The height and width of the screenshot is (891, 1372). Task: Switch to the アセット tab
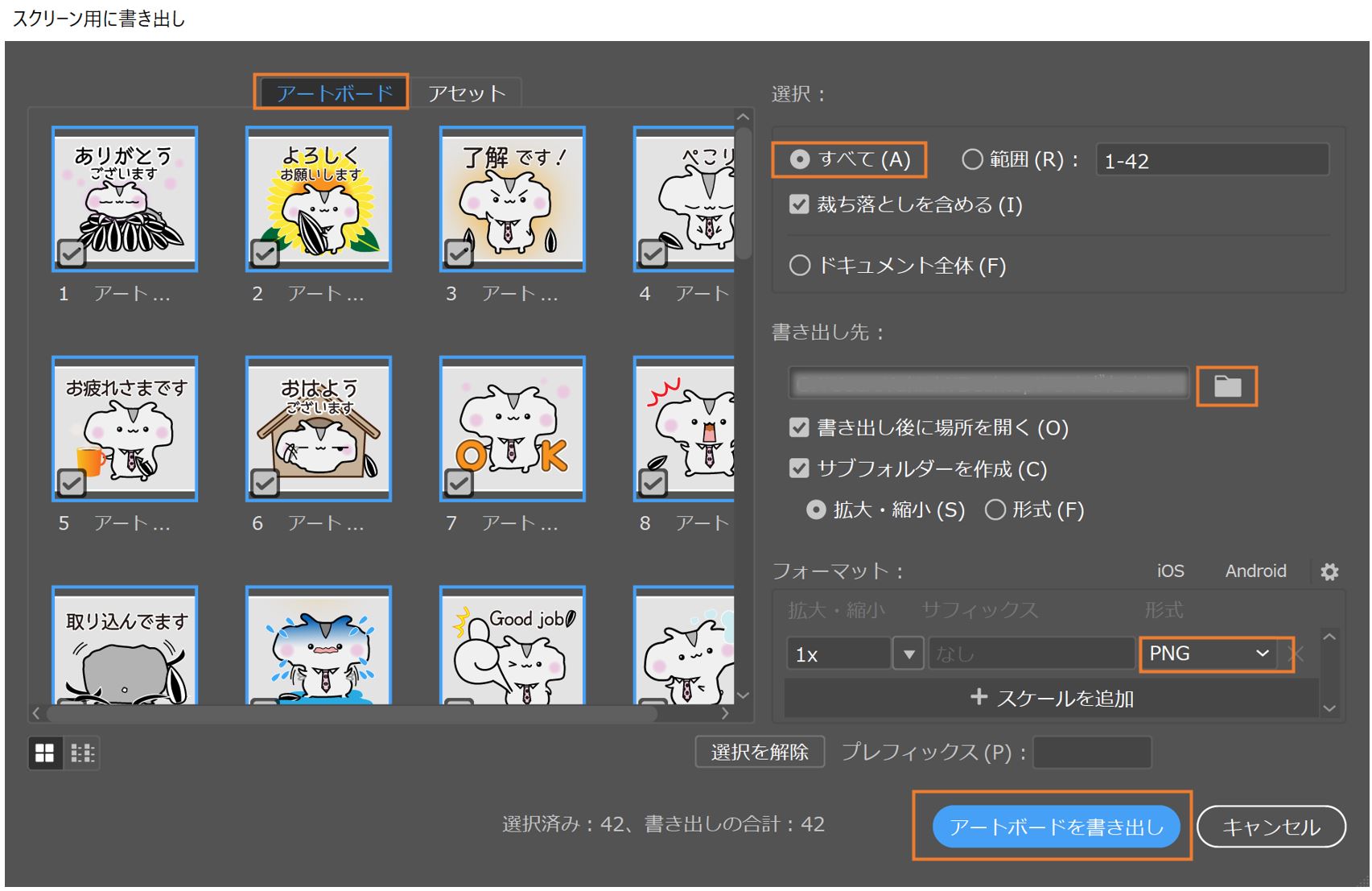coord(467,92)
